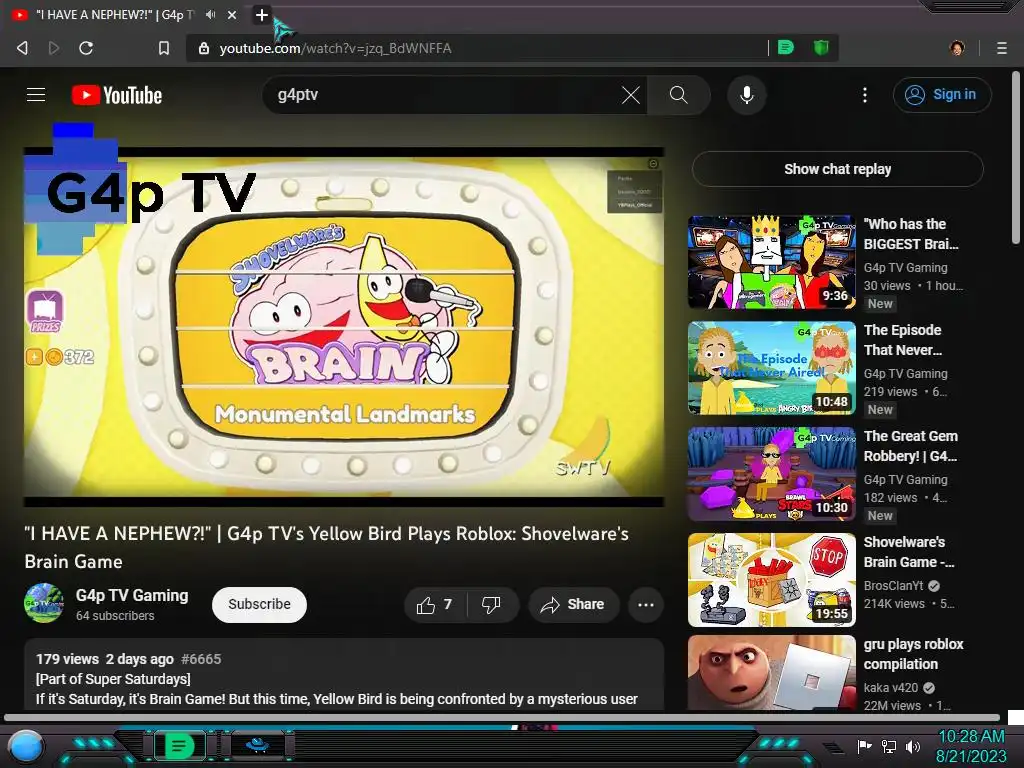The height and width of the screenshot is (768, 1024).
Task: Clear the g4ptv search text
Action: click(x=630, y=95)
